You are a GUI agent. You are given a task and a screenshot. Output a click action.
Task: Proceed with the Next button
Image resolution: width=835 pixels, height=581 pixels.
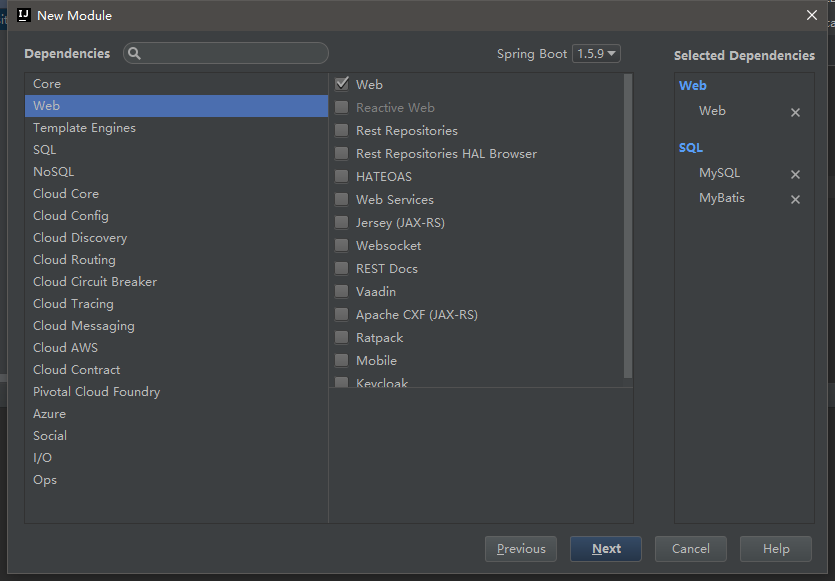pyautogui.click(x=606, y=549)
